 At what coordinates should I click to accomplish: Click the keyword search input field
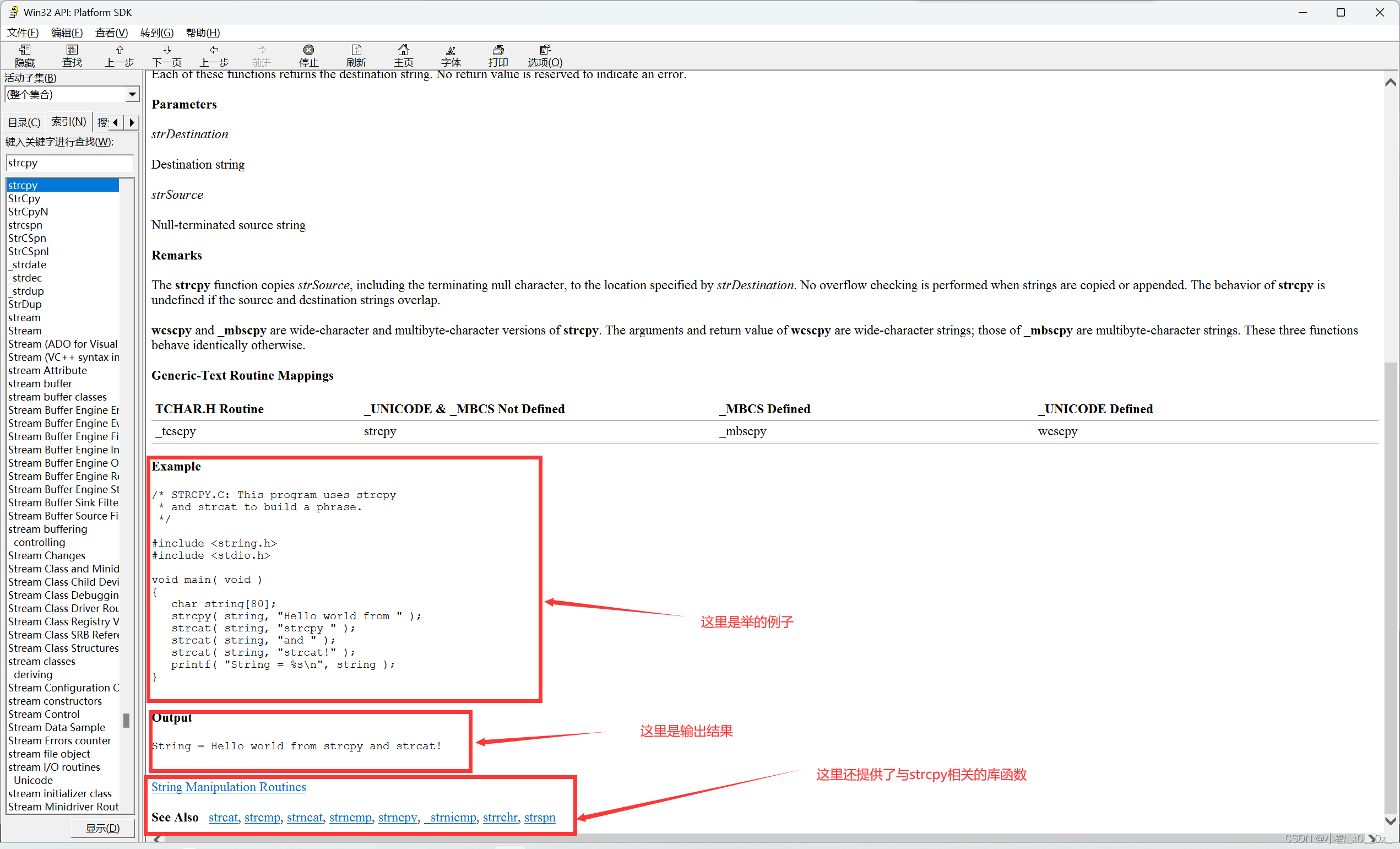[x=69, y=163]
